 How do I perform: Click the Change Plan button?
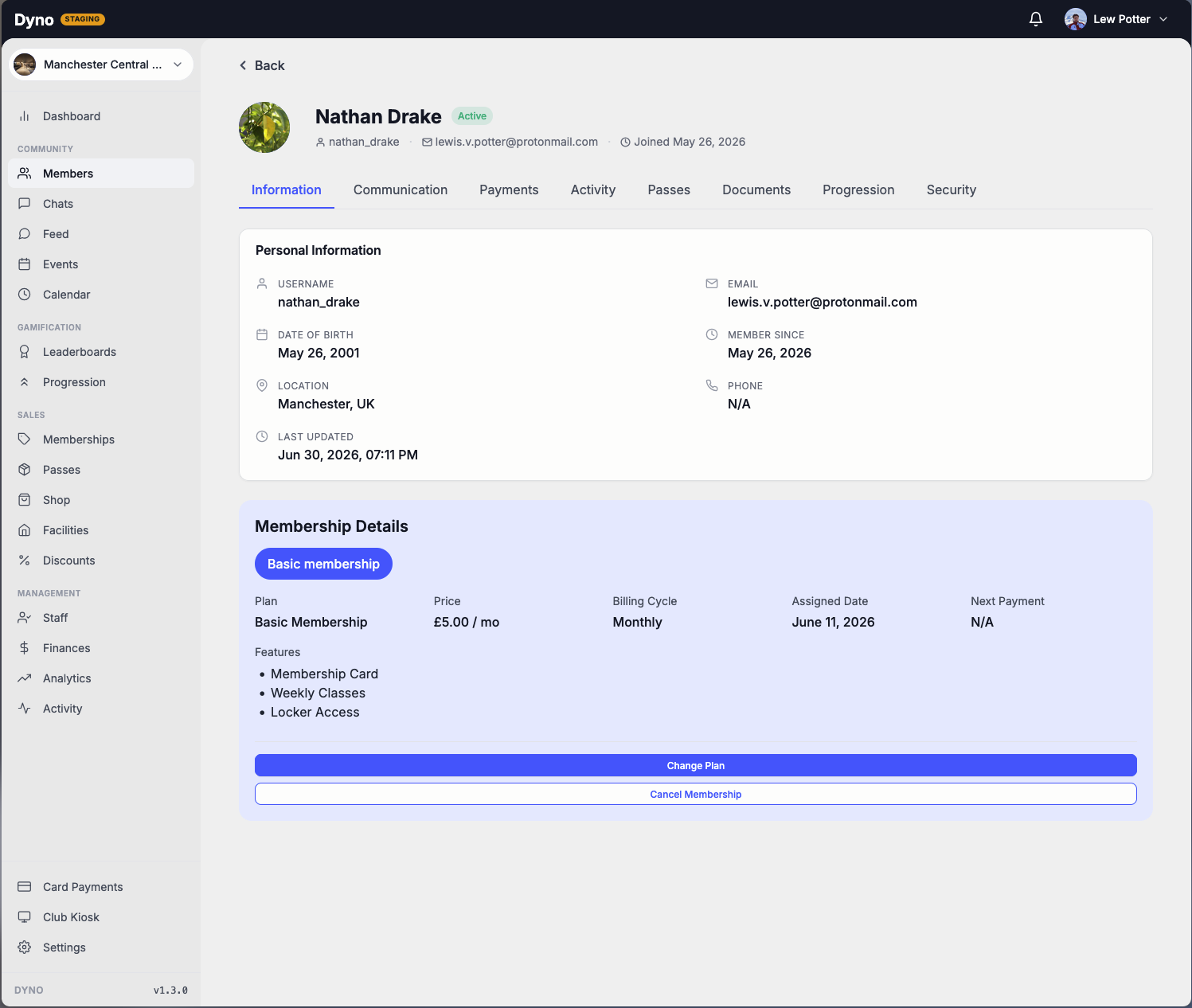click(696, 765)
